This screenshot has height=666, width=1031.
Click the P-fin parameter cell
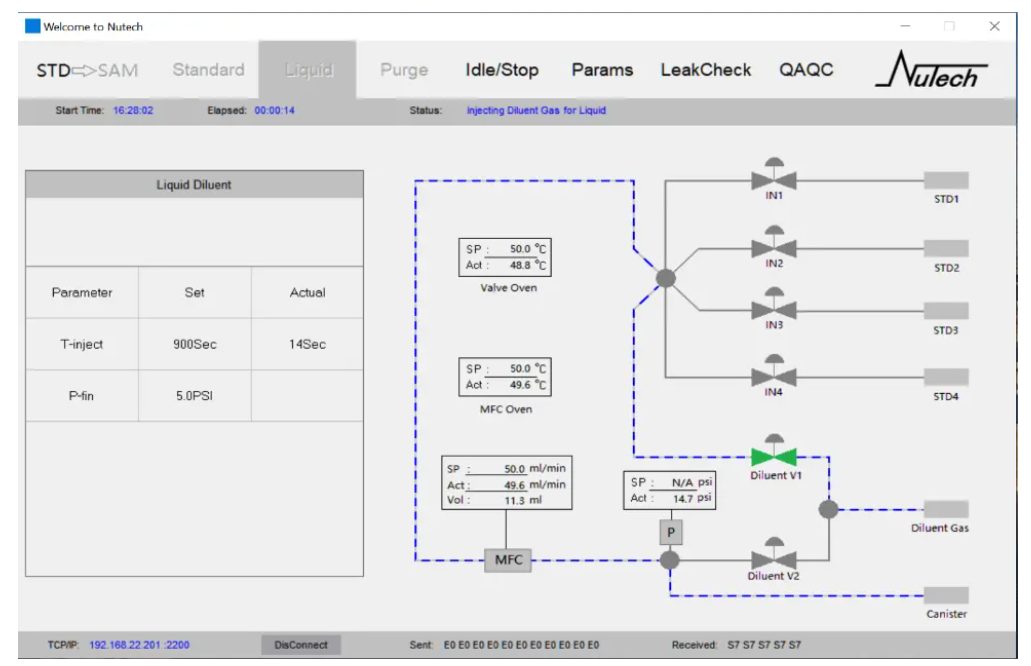[x=82, y=396]
